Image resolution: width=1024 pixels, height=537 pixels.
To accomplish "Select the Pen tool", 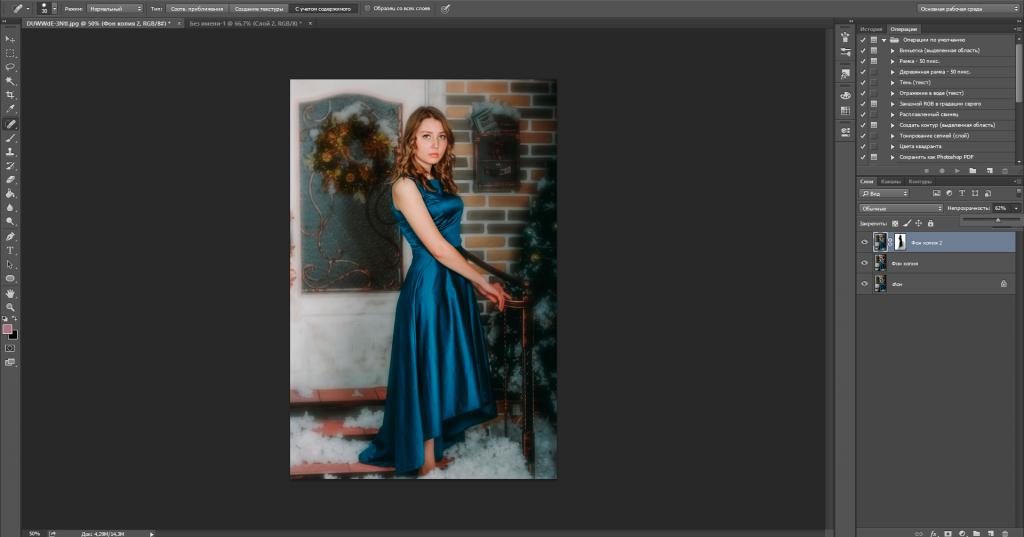I will [x=10, y=236].
